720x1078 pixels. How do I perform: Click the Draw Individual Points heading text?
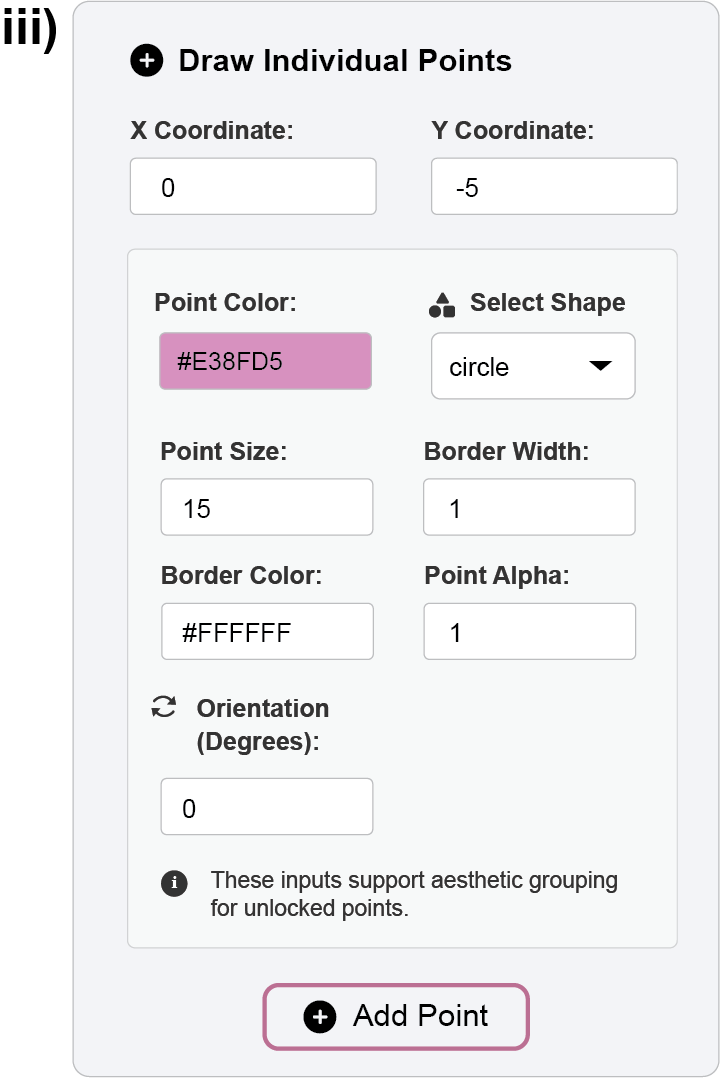click(x=345, y=61)
